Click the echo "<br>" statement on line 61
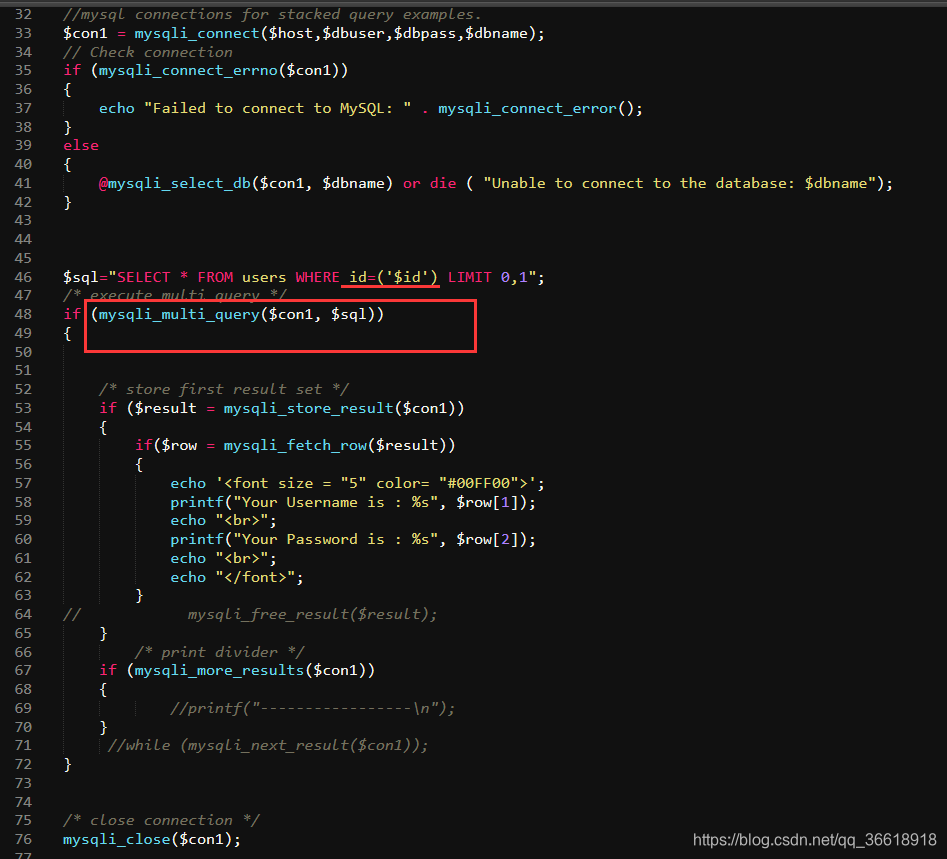The height and width of the screenshot is (859, 947). (x=223, y=559)
